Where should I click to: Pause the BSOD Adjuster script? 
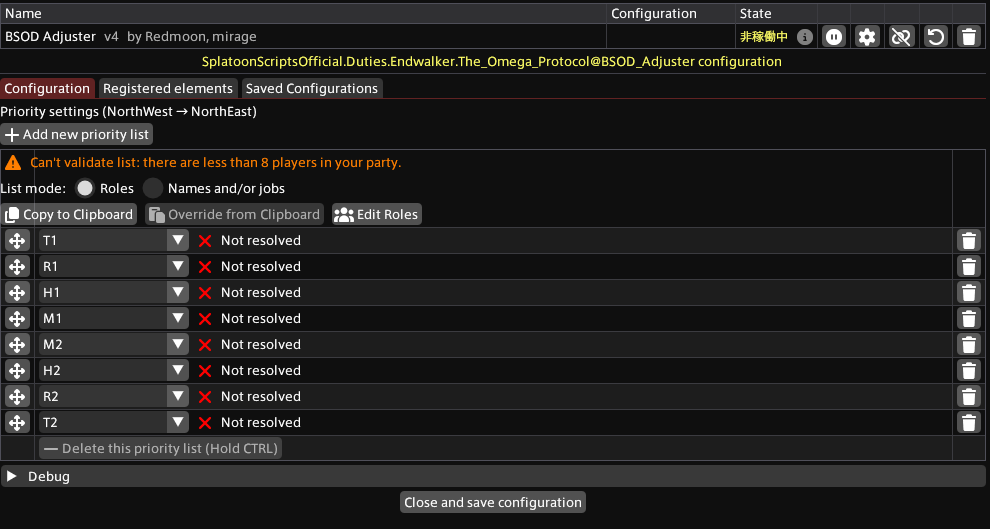coord(834,37)
